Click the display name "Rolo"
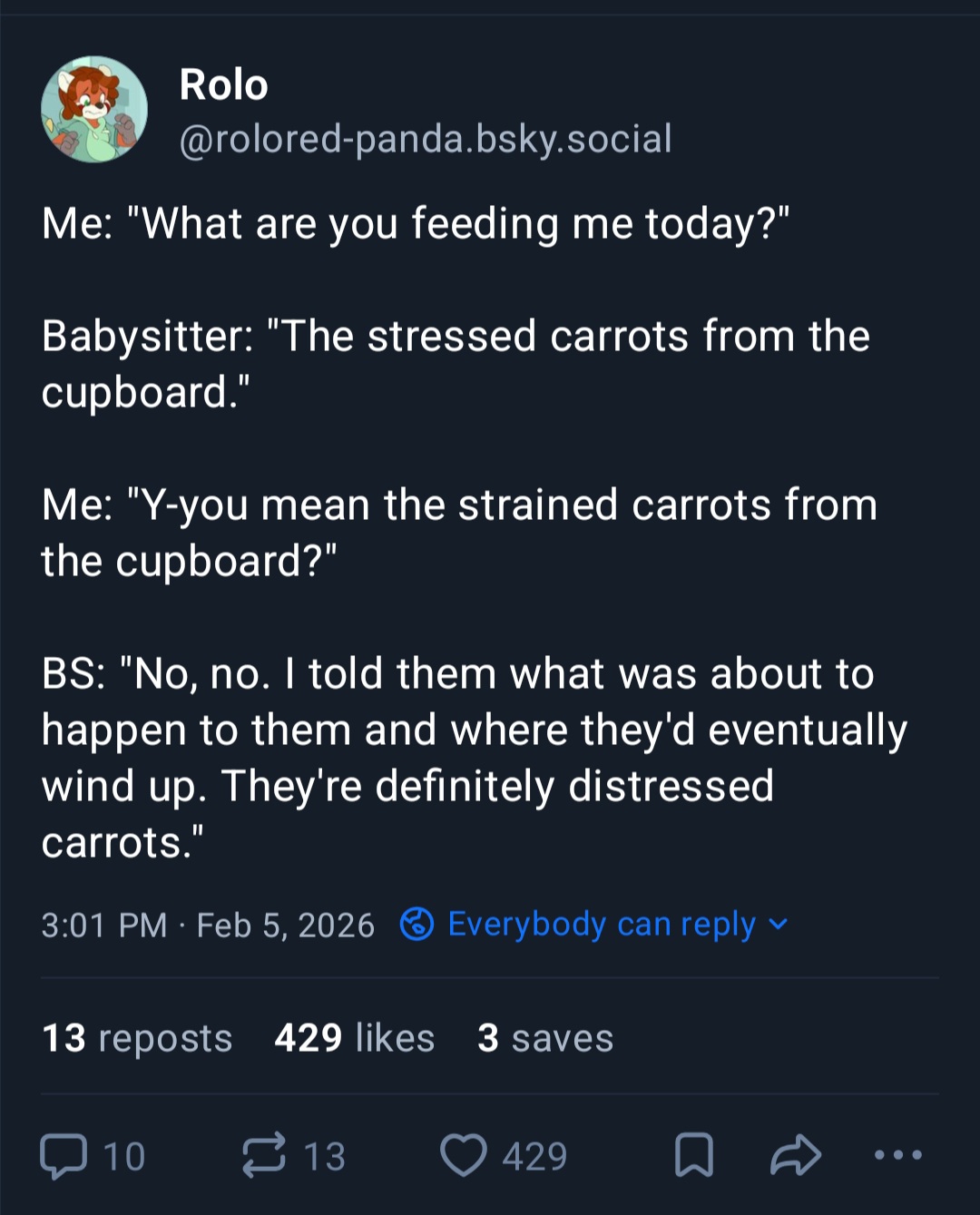Image resolution: width=980 pixels, height=1215 pixels. [x=224, y=85]
